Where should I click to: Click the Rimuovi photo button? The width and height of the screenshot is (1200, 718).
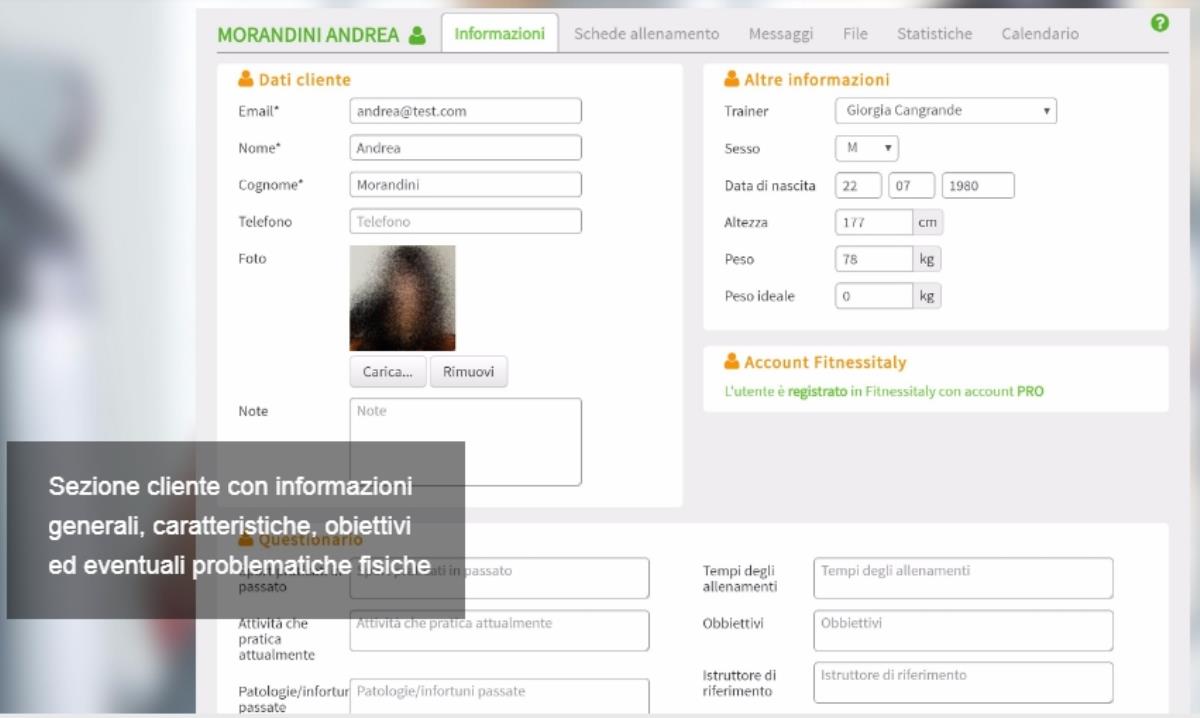tap(468, 372)
